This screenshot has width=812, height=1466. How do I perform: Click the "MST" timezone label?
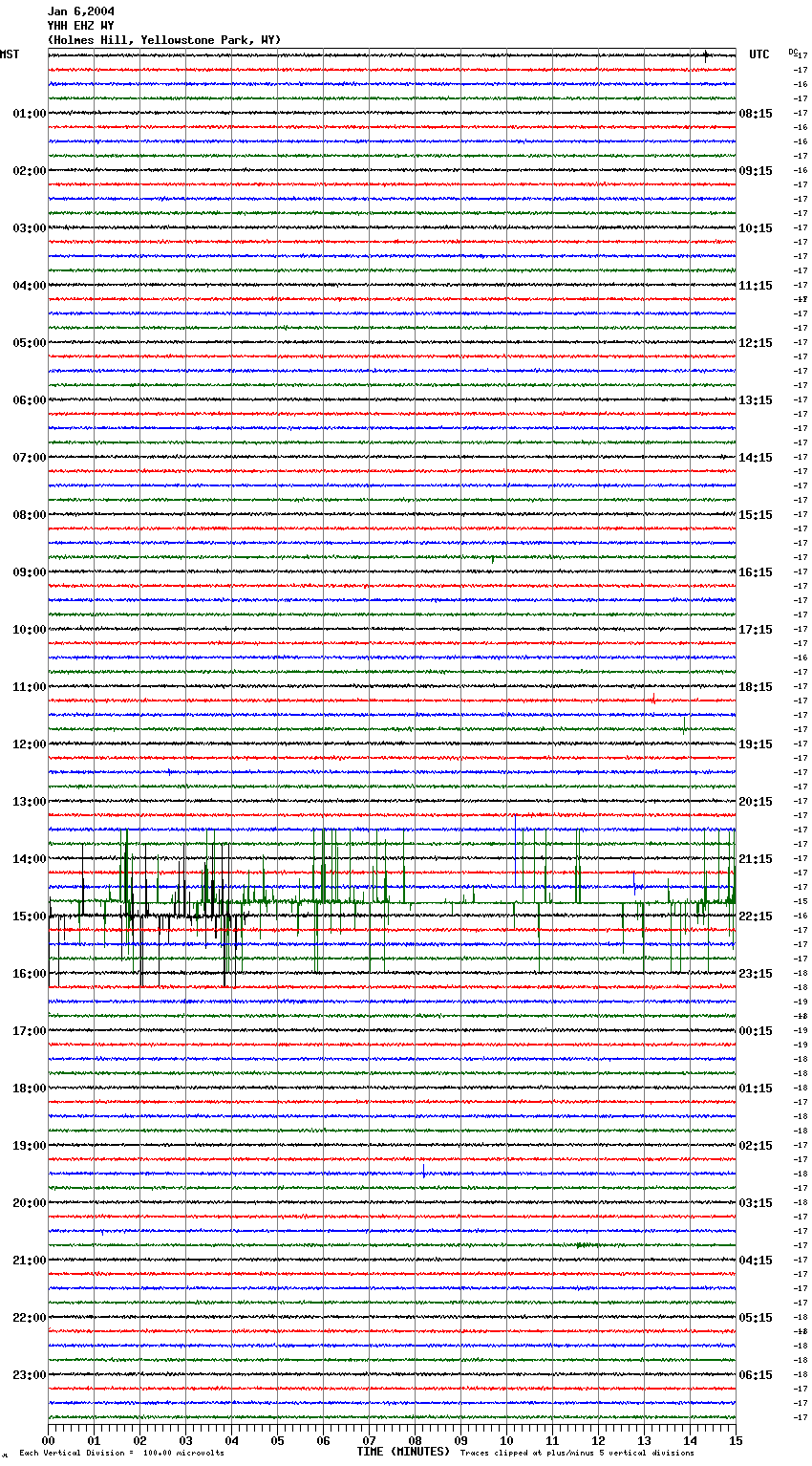pyautogui.click(x=10, y=54)
